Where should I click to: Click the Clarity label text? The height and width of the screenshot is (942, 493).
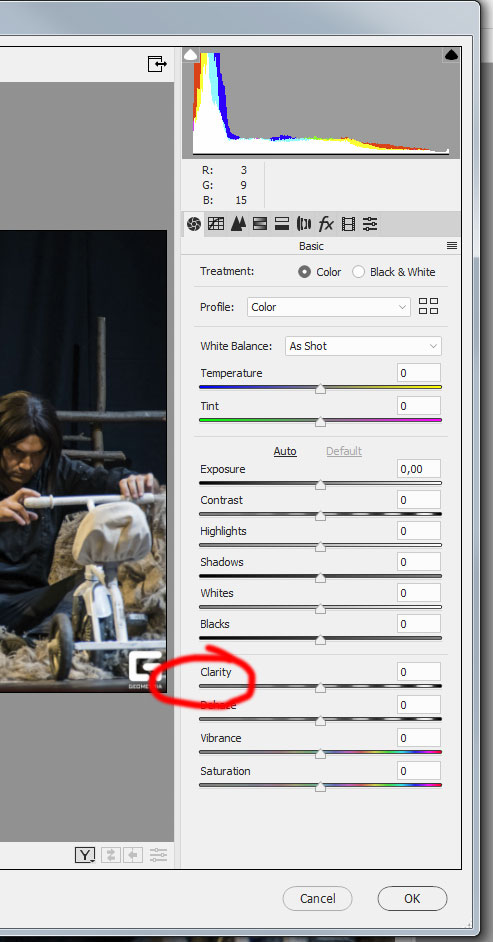pos(216,672)
